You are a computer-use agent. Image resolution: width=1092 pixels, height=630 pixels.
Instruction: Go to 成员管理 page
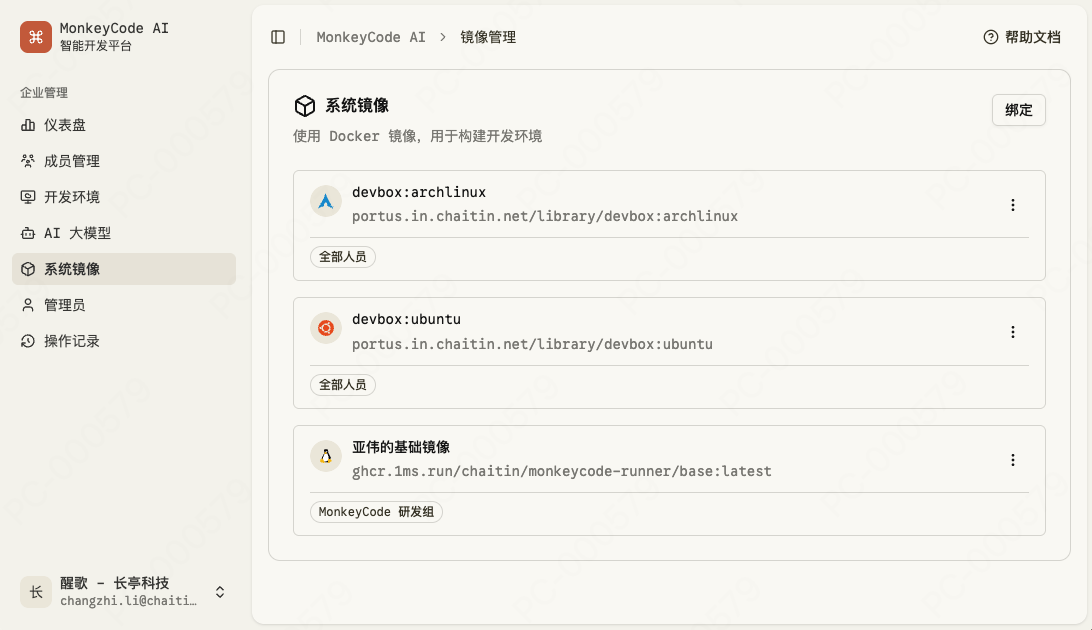[72, 161]
